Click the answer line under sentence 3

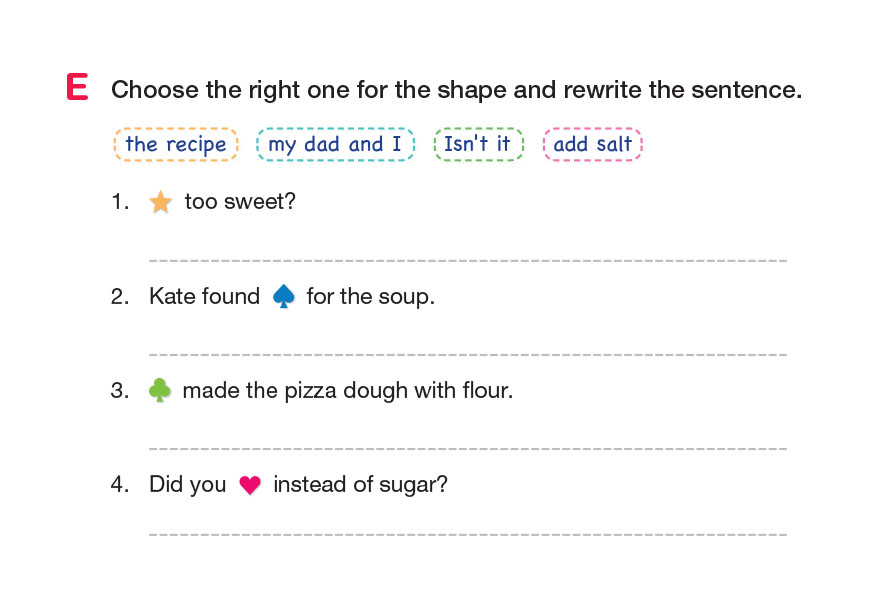467,447
